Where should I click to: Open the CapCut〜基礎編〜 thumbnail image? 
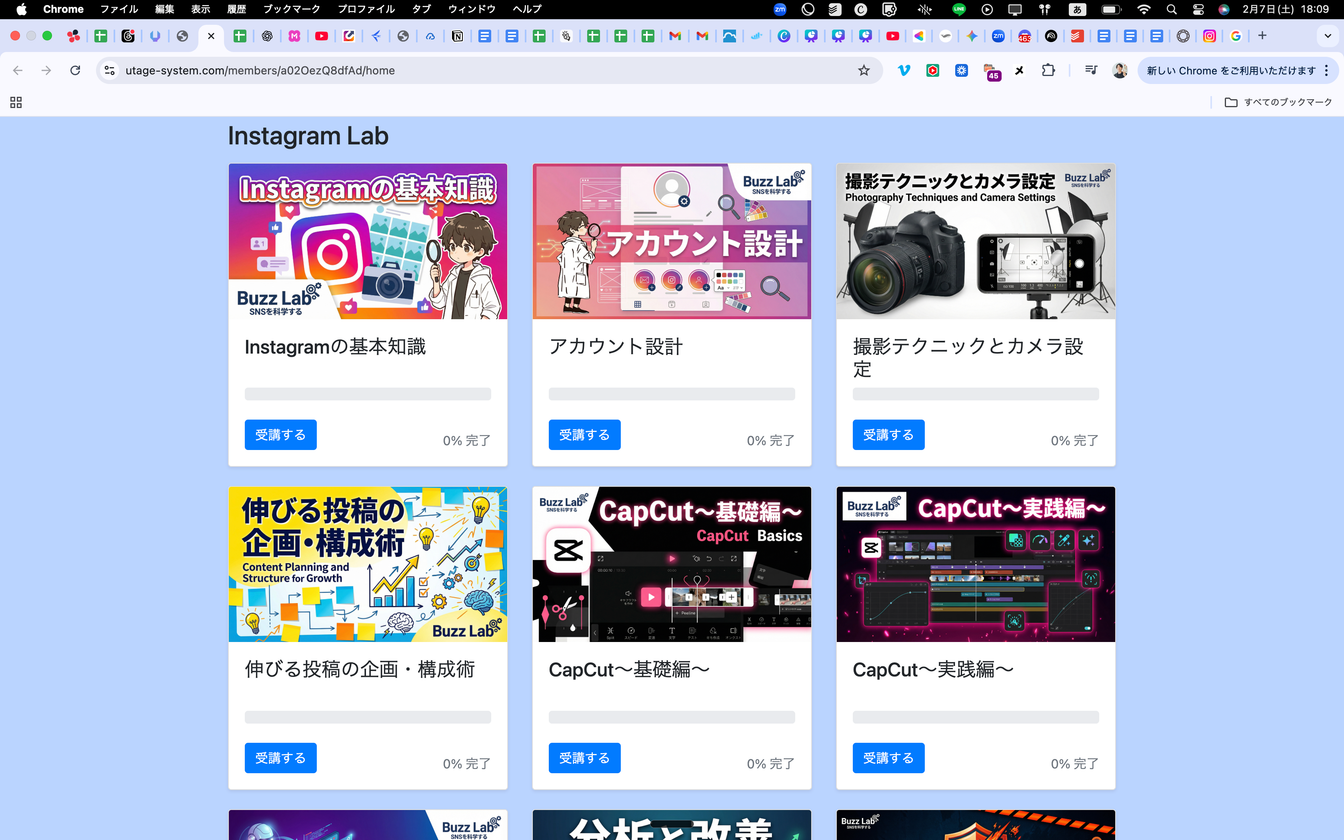(672, 564)
